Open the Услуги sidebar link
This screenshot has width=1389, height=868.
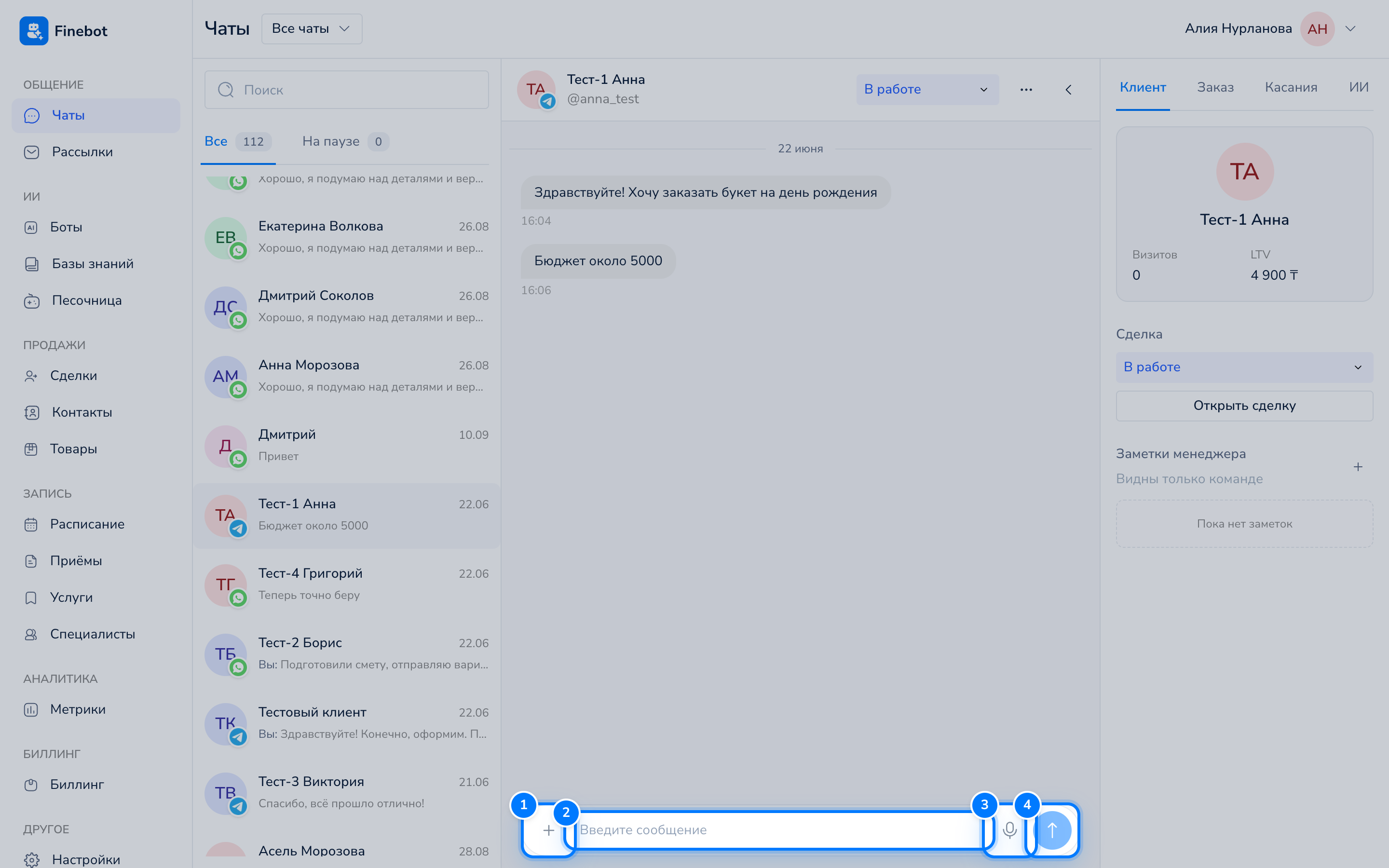(x=96, y=597)
